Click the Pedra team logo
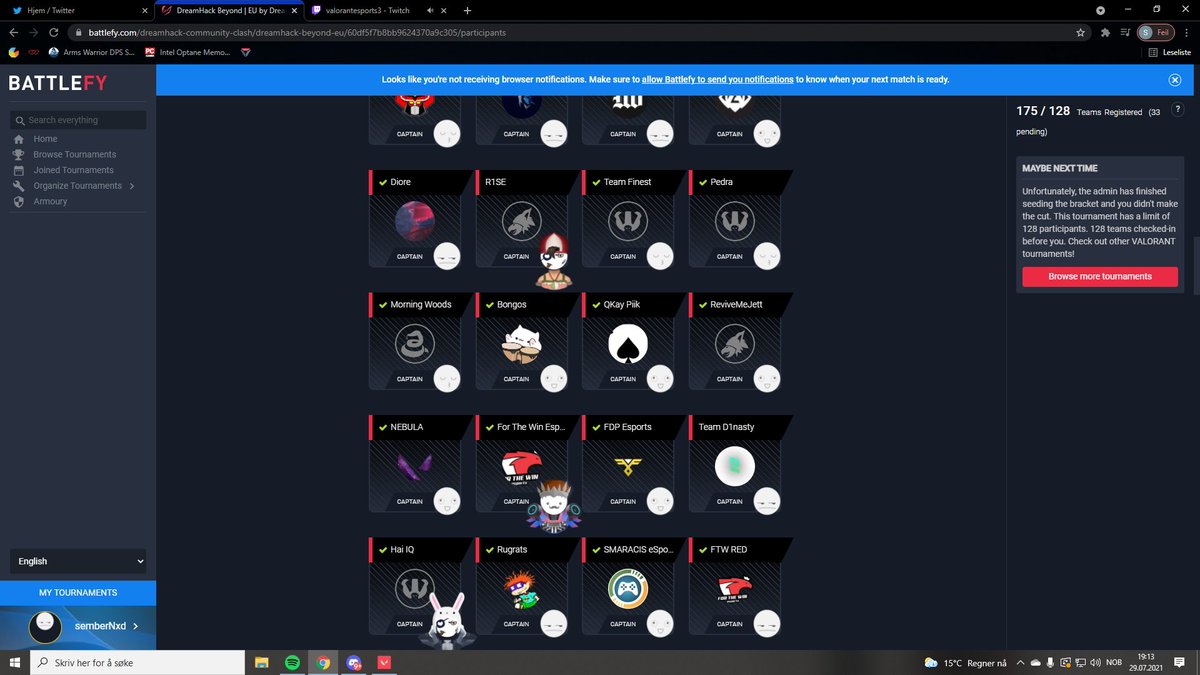This screenshot has height=675, width=1200. point(735,221)
